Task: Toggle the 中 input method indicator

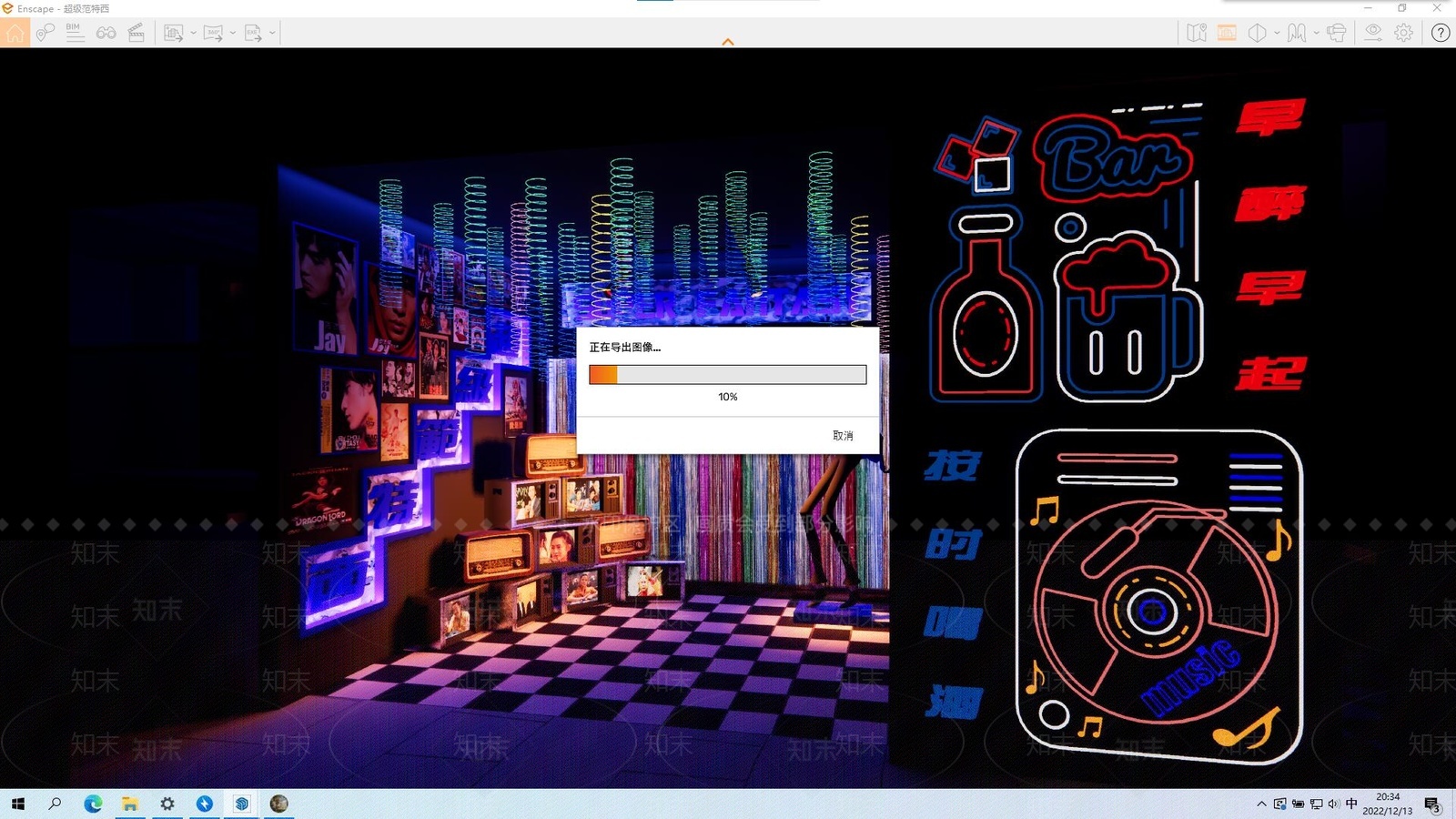Action: (x=1351, y=804)
